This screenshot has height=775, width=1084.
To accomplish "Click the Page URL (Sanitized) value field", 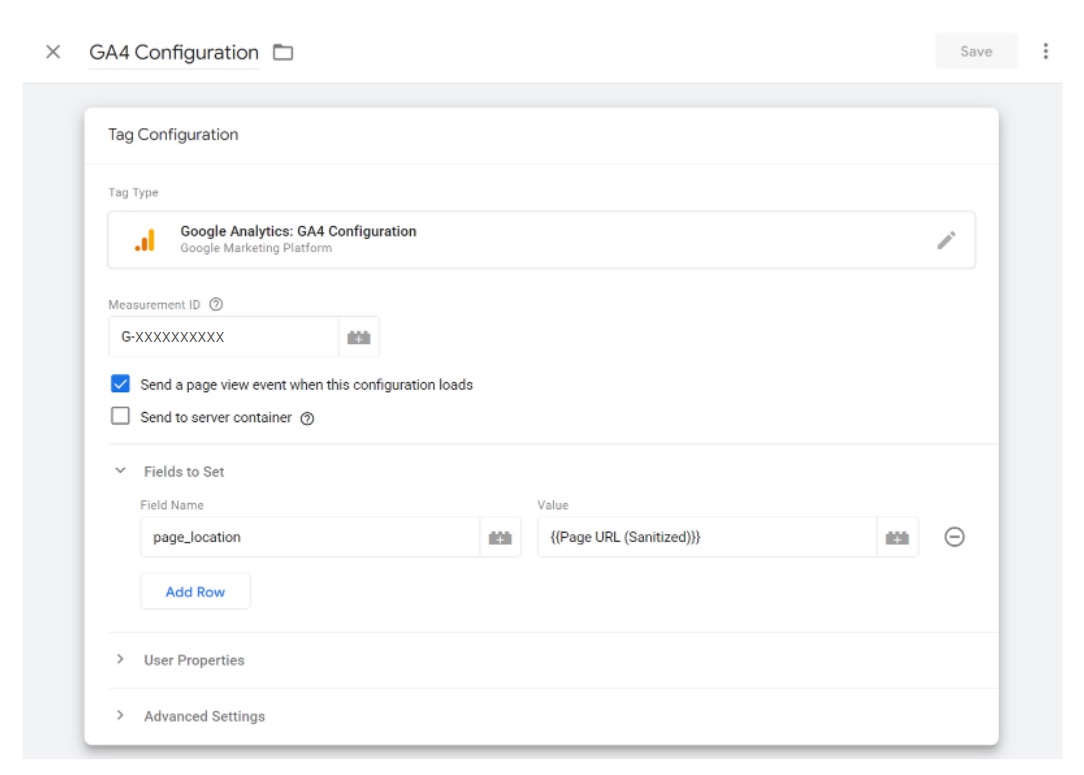I will point(706,537).
